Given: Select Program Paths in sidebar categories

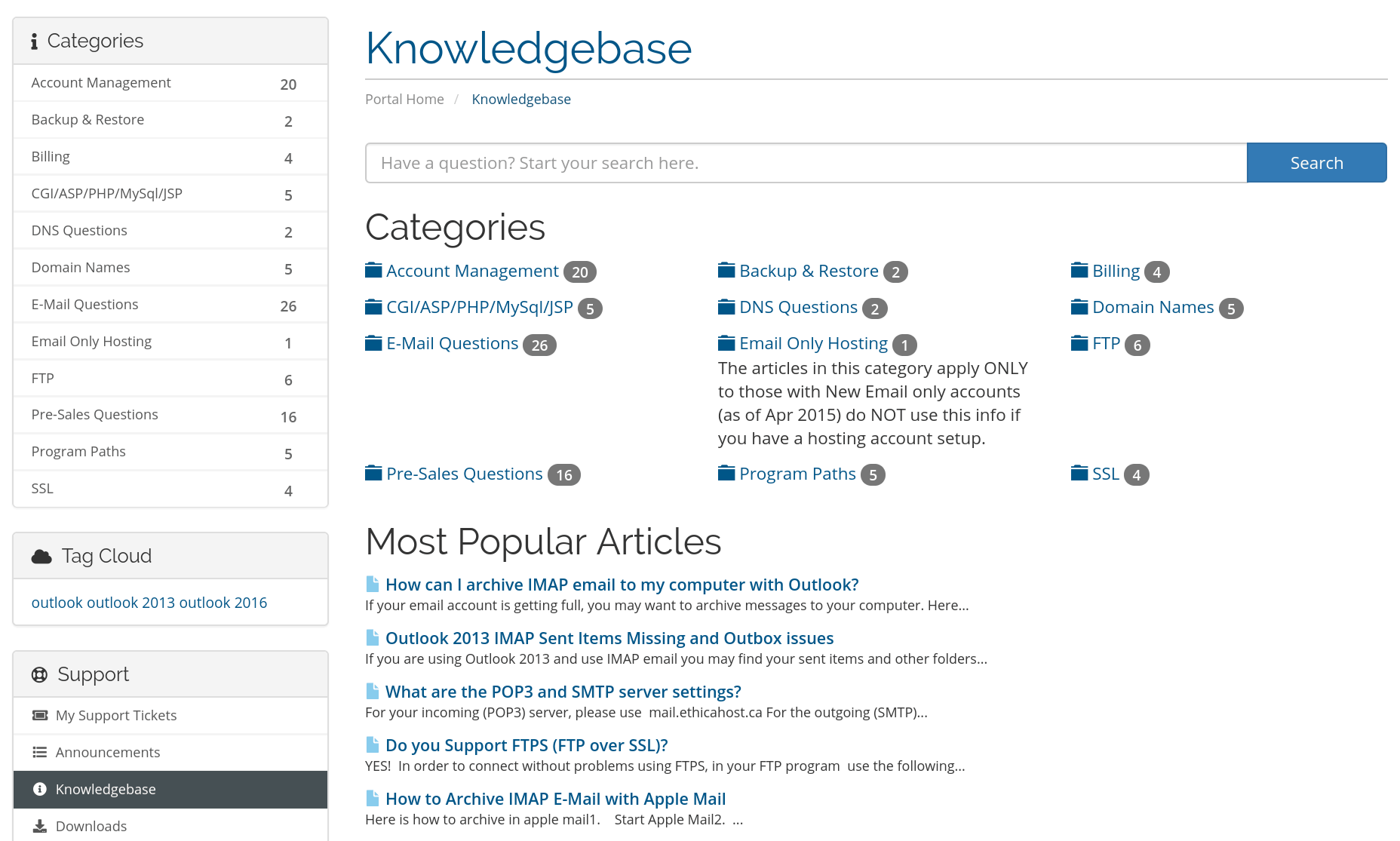Looking at the screenshot, I should coord(170,452).
